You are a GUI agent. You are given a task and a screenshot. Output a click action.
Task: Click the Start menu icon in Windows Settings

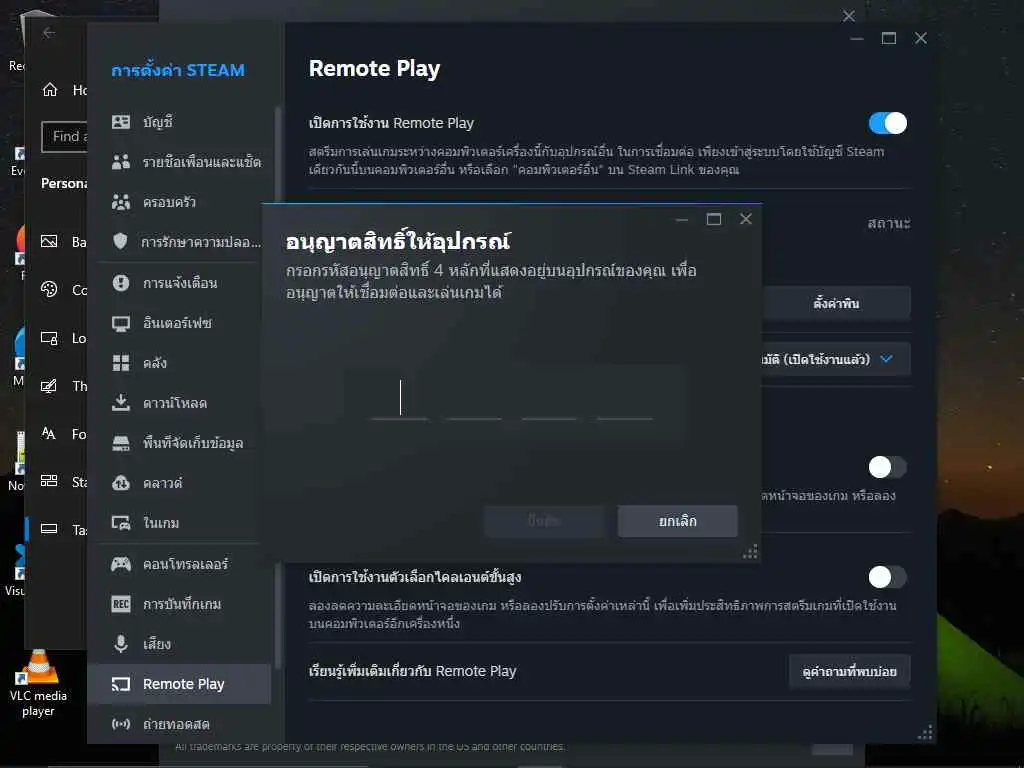tap(49, 481)
